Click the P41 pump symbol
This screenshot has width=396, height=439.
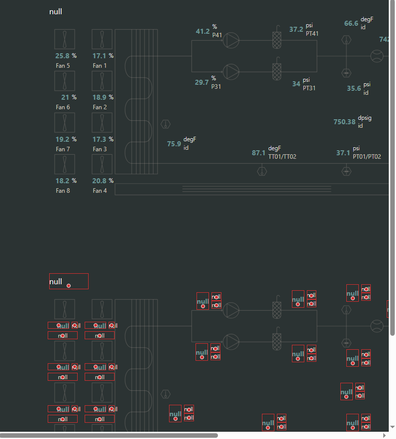[x=231, y=40]
